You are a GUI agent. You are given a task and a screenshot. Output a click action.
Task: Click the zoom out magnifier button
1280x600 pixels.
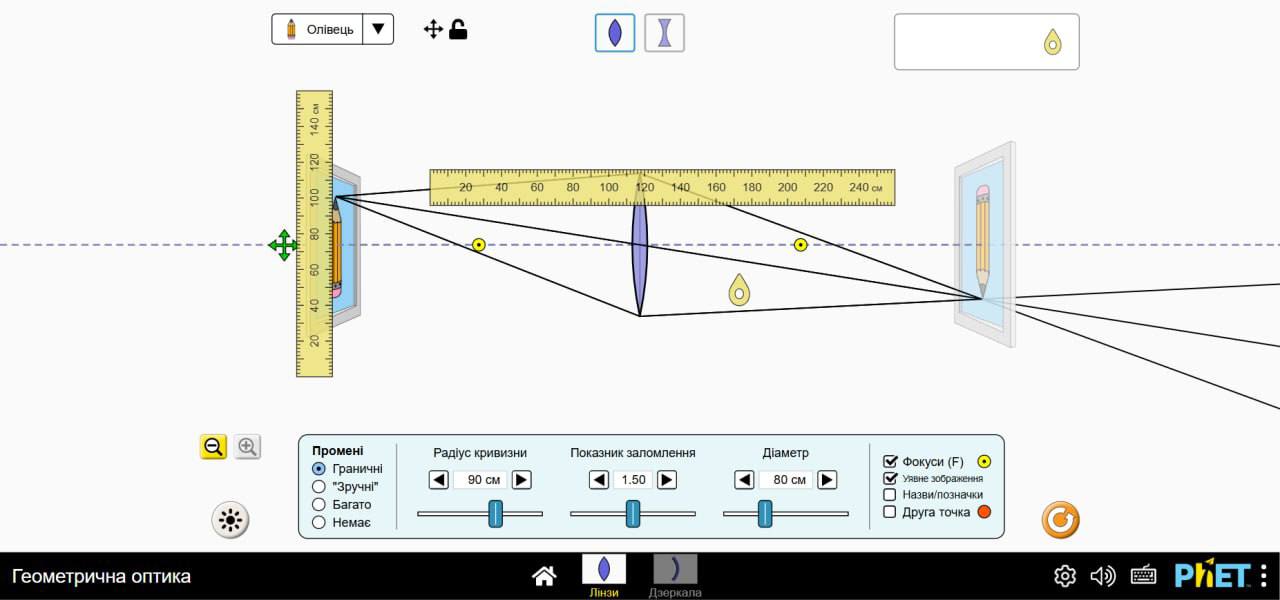tap(213, 447)
